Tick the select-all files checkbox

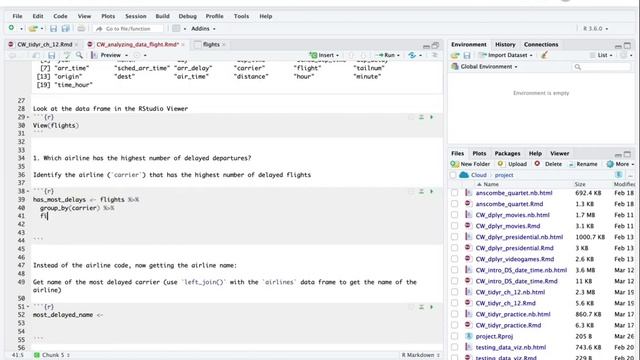(x=453, y=175)
